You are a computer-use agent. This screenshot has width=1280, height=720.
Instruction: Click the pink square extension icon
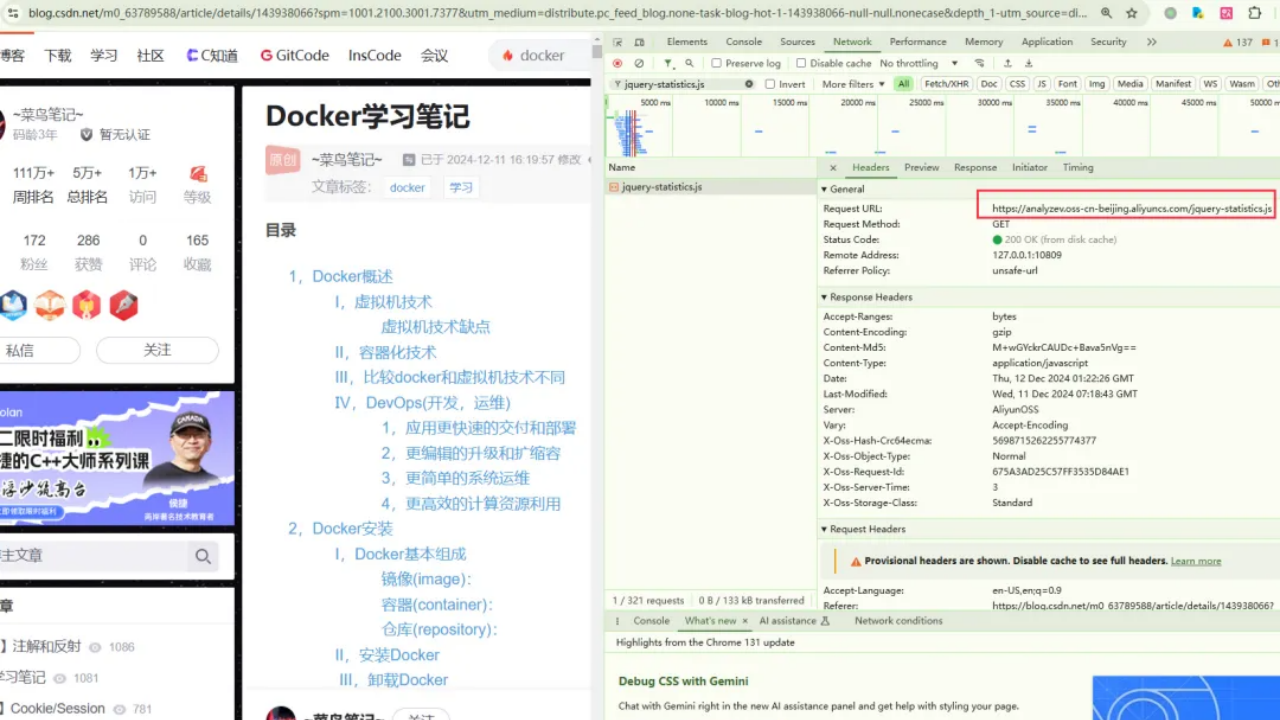pyautogui.click(x=1226, y=13)
